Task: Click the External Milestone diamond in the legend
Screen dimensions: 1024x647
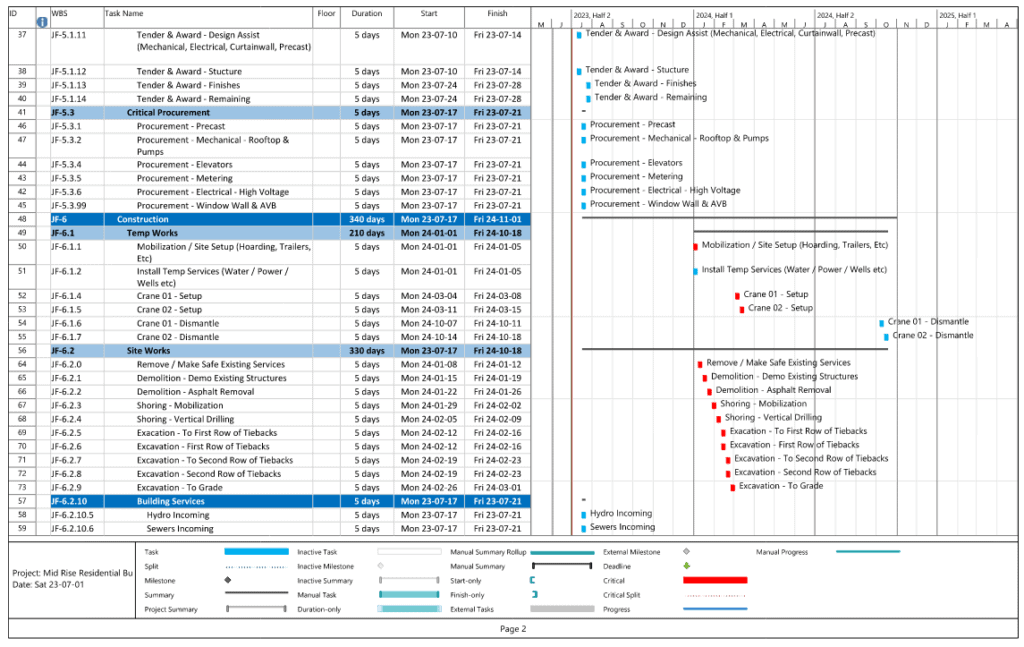Action: pos(684,552)
